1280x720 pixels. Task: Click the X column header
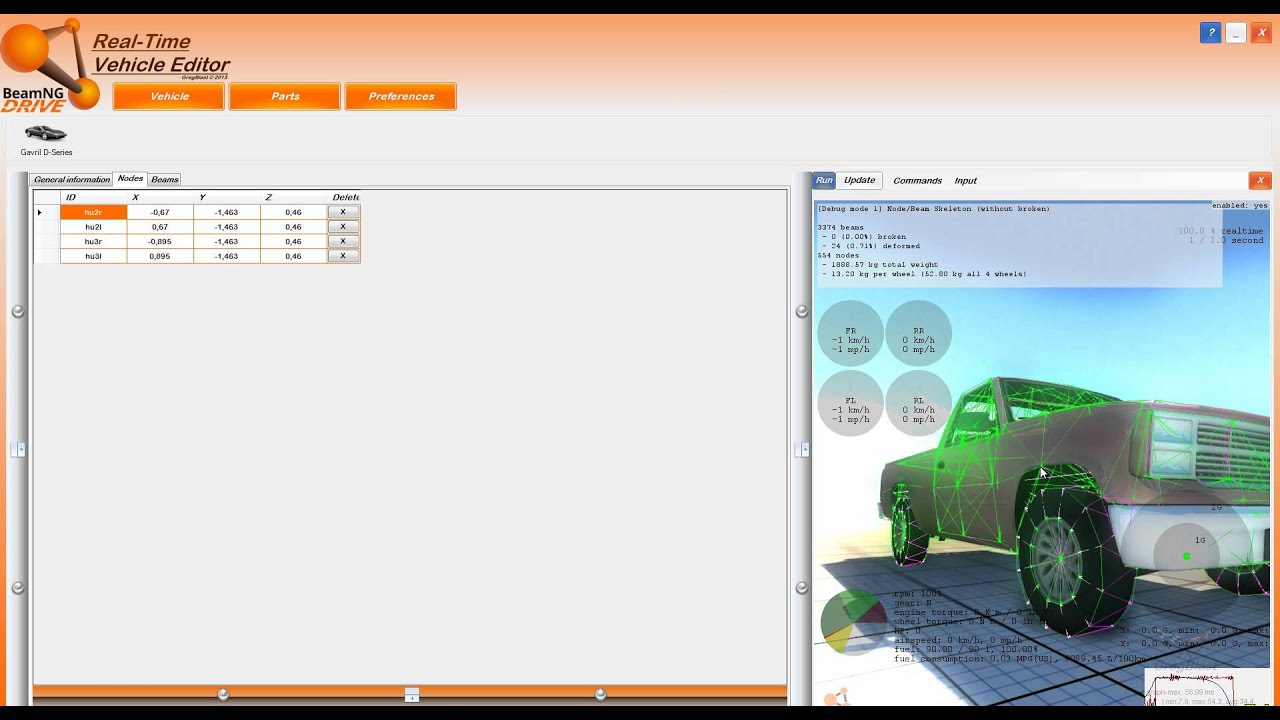[x=160, y=197]
